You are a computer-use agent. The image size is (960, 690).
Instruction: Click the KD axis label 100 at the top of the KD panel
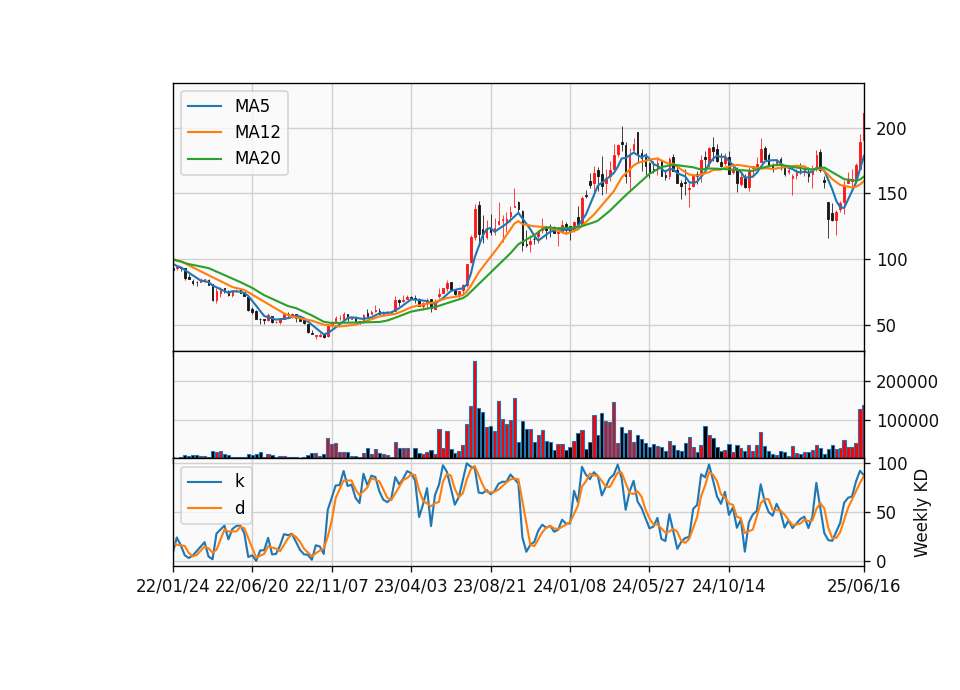coord(891,464)
